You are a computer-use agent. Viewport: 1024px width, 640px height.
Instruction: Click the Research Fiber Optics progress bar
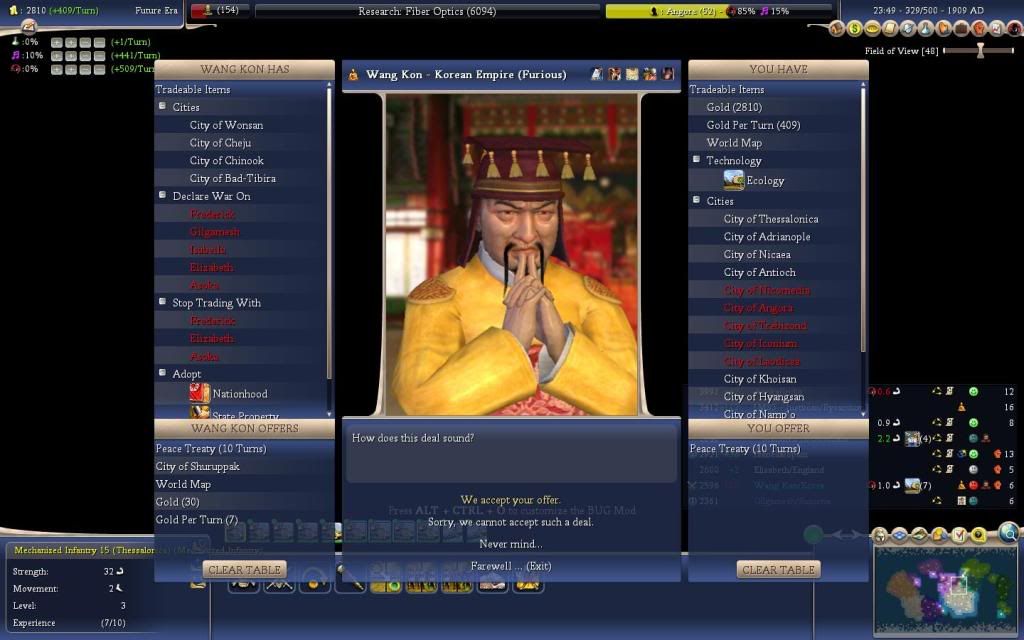pyautogui.click(x=427, y=11)
